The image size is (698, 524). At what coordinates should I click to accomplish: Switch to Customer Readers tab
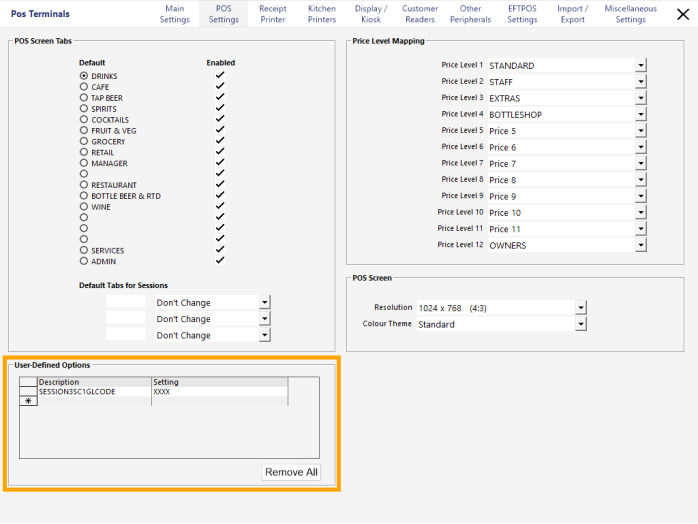point(420,14)
